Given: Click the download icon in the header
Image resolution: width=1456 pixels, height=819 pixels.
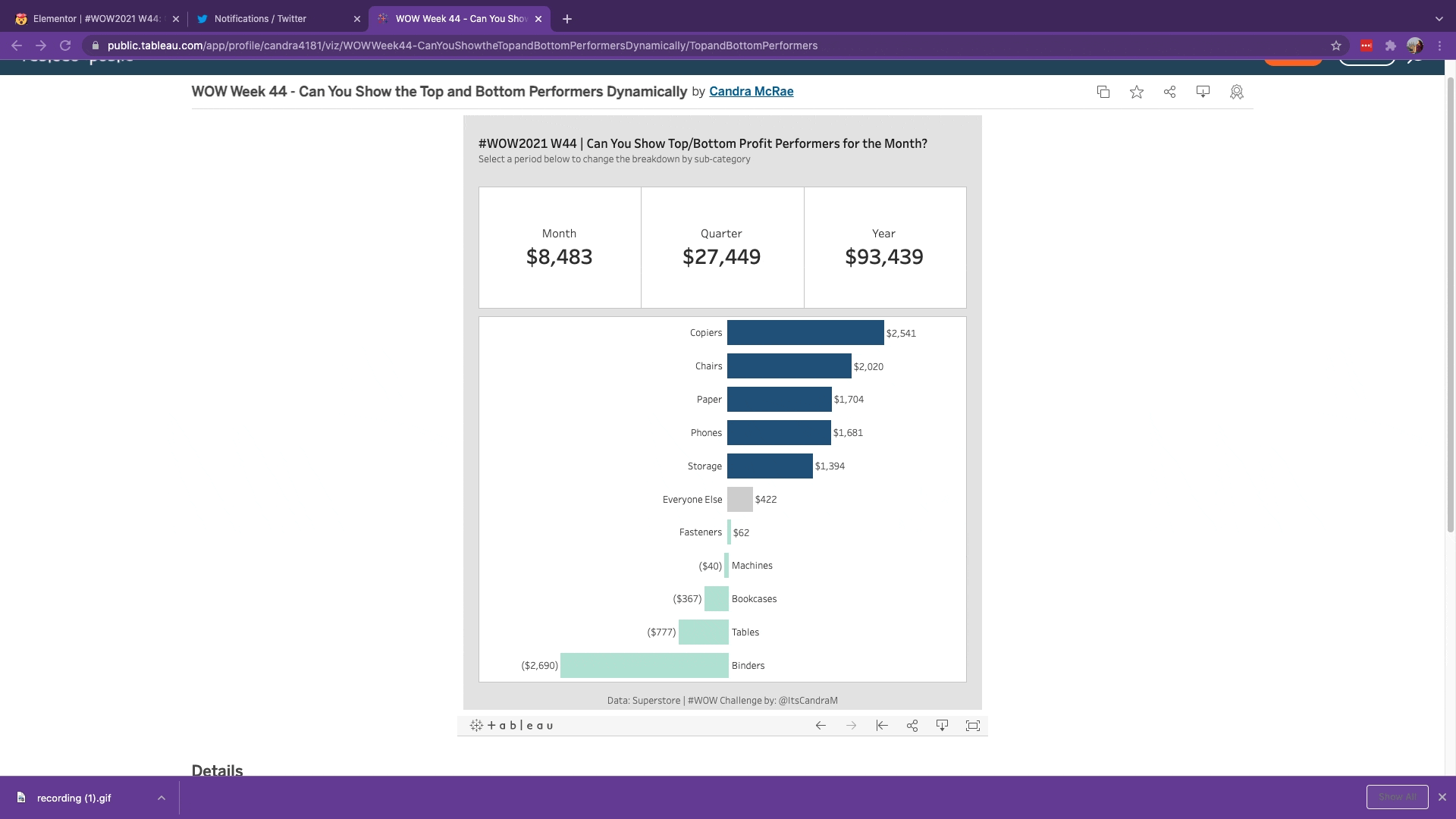Looking at the screenshot, I should click(1203, 92).
